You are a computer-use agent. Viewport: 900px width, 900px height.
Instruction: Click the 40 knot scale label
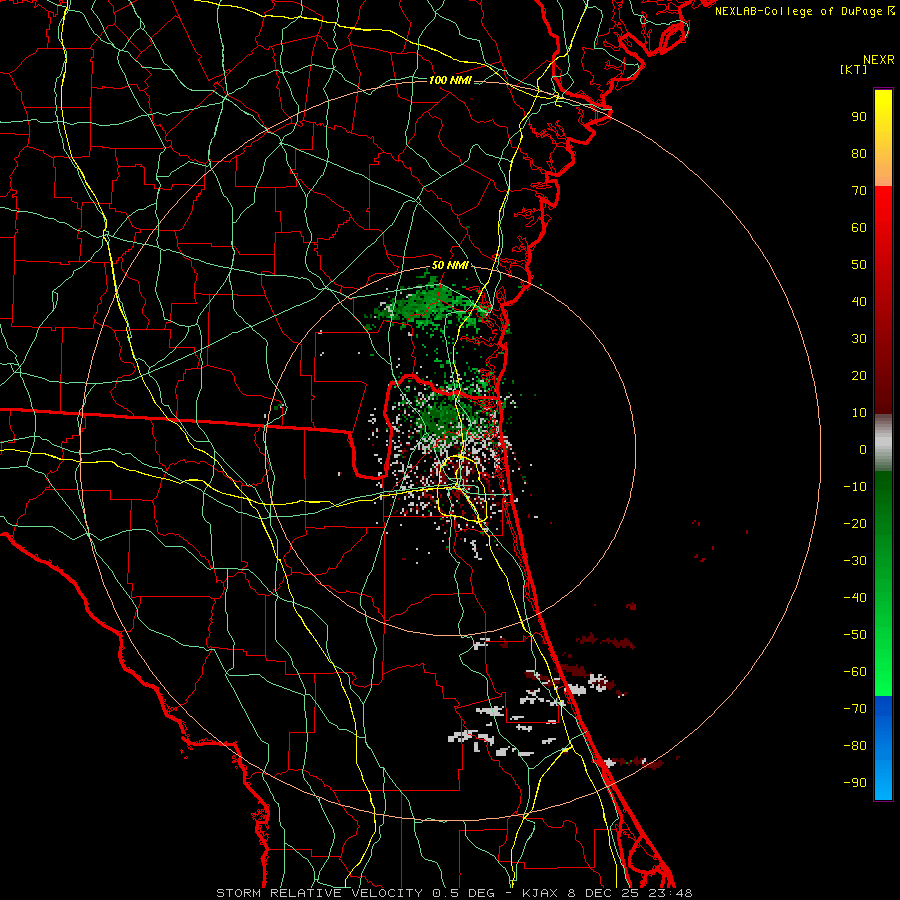tap(859, 301)
